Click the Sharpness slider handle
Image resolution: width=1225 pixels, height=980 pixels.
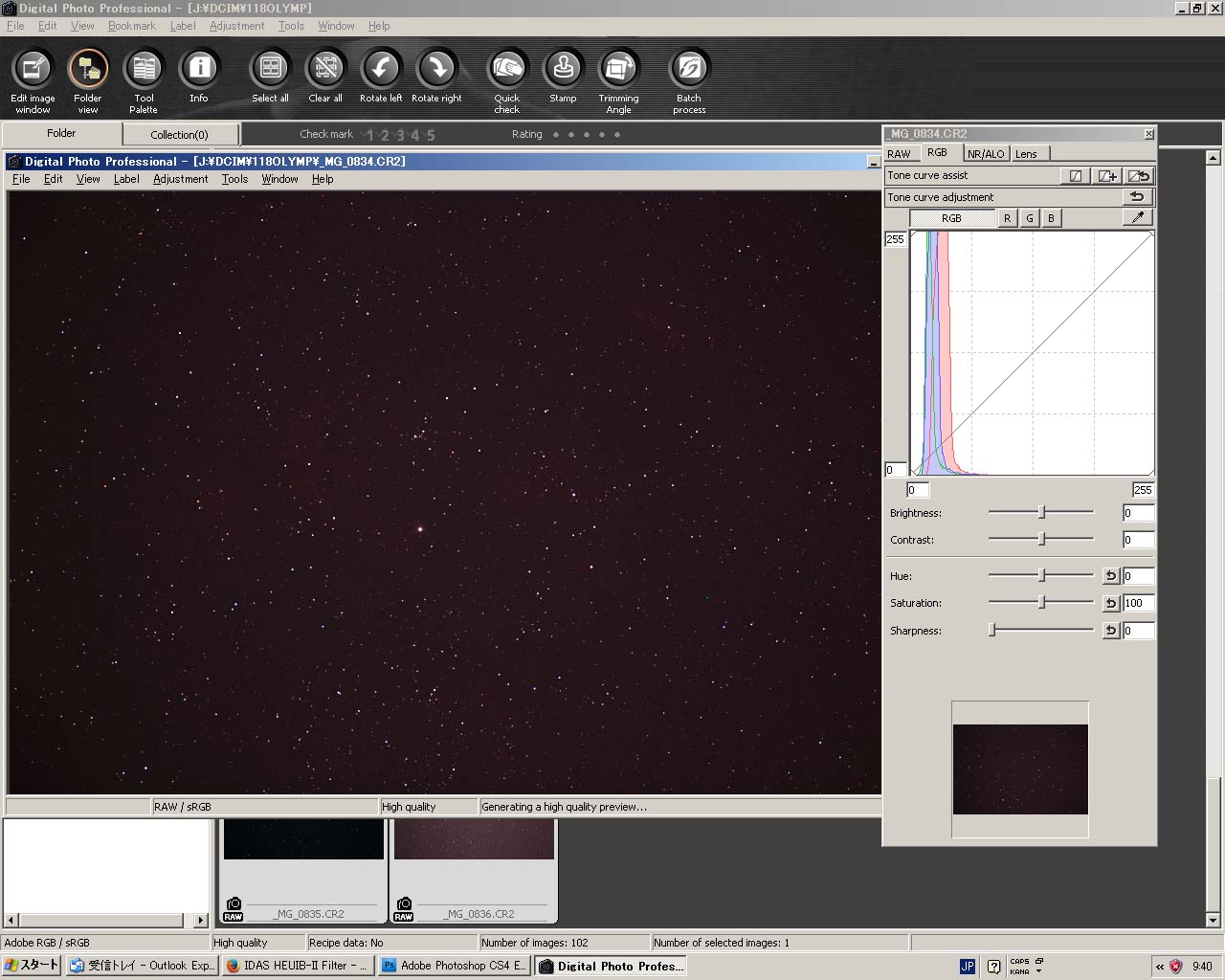pyautogui.click(x=992, y=631)
